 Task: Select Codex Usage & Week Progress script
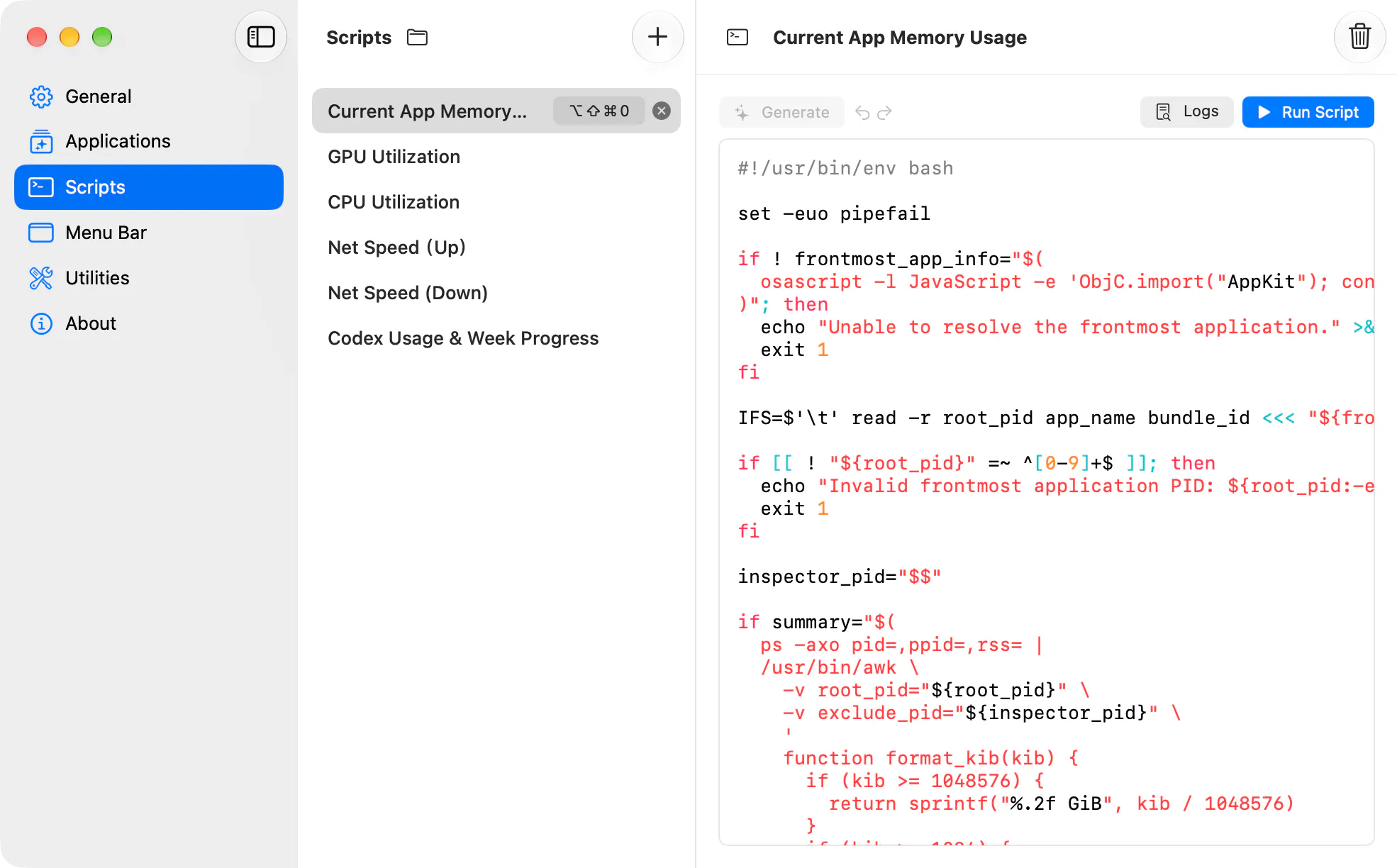coord(496,338)
